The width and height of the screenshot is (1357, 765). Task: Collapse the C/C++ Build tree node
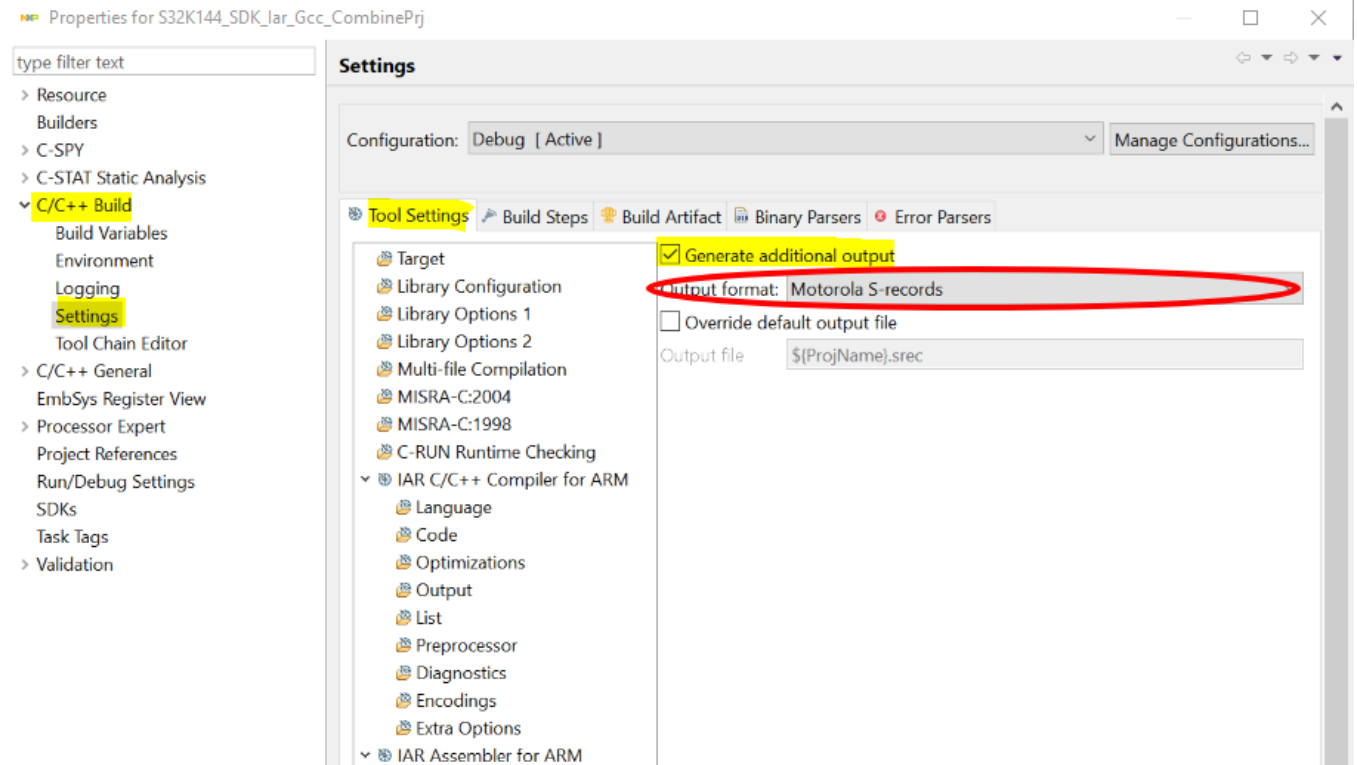tap(25, 205)
